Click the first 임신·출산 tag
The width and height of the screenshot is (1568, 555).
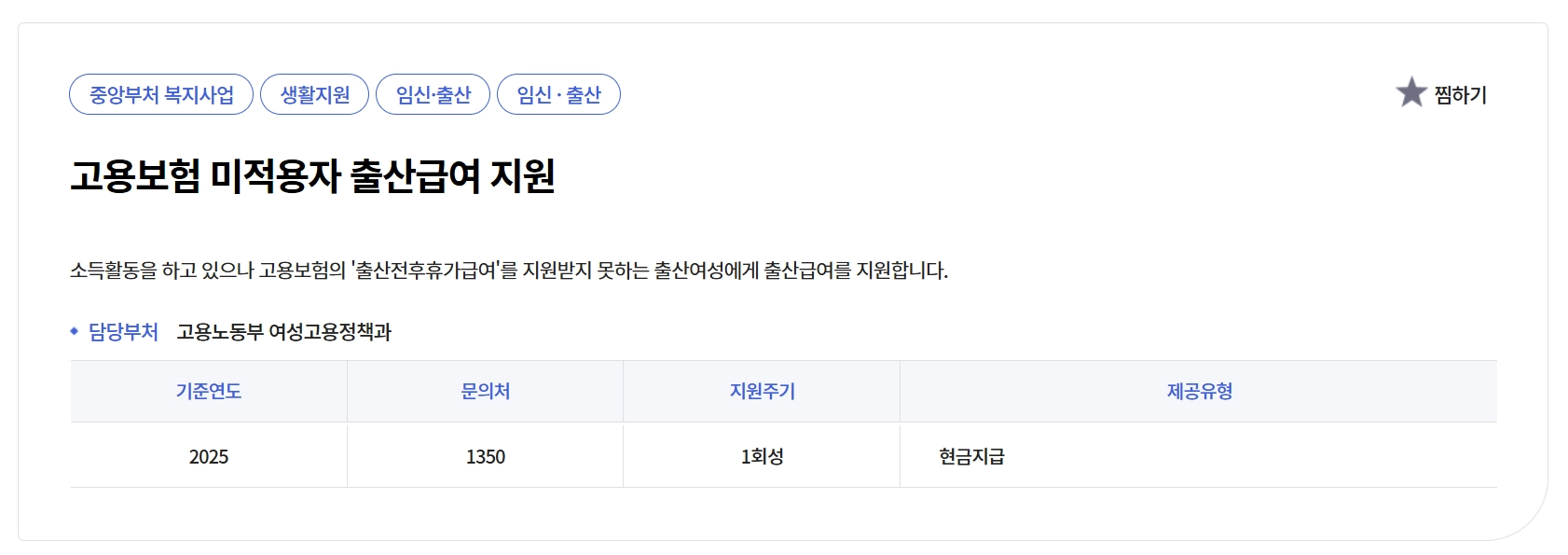click(432, 93)
